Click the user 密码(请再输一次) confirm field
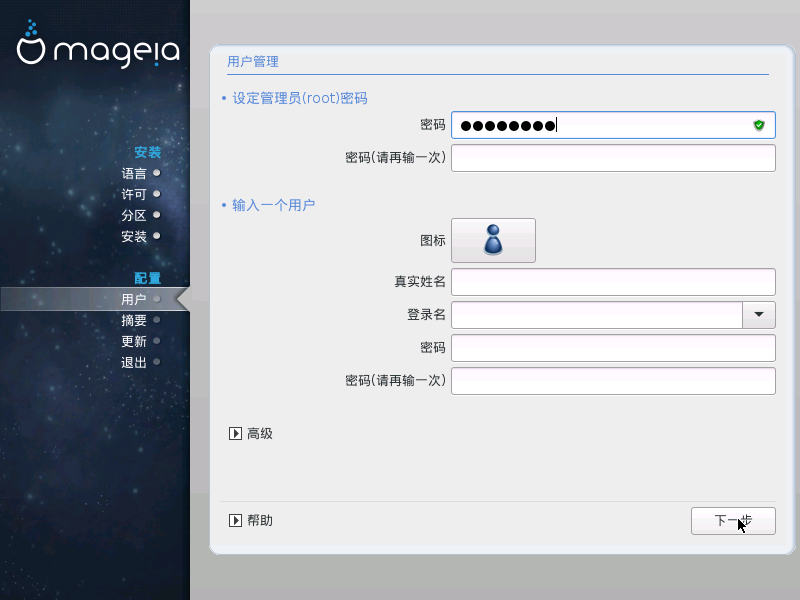 click(x=613, y=381)
